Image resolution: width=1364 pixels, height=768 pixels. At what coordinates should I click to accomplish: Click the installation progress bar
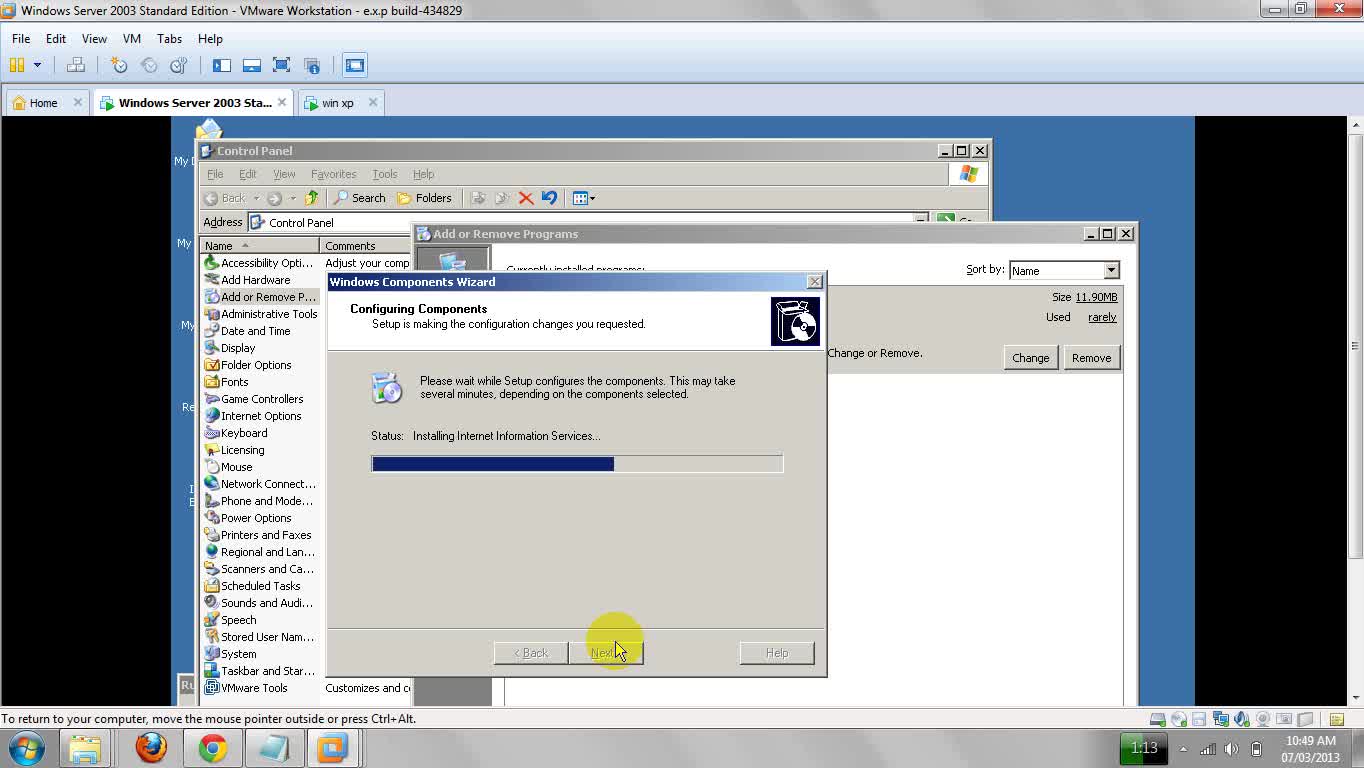click(577, 463)
